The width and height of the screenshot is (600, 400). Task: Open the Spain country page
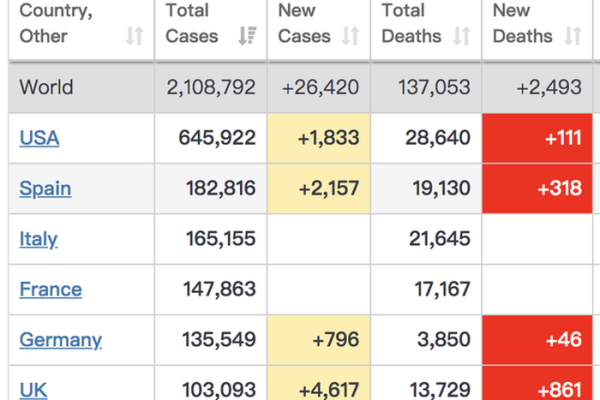pyautogui.click(x=45, y=188)
